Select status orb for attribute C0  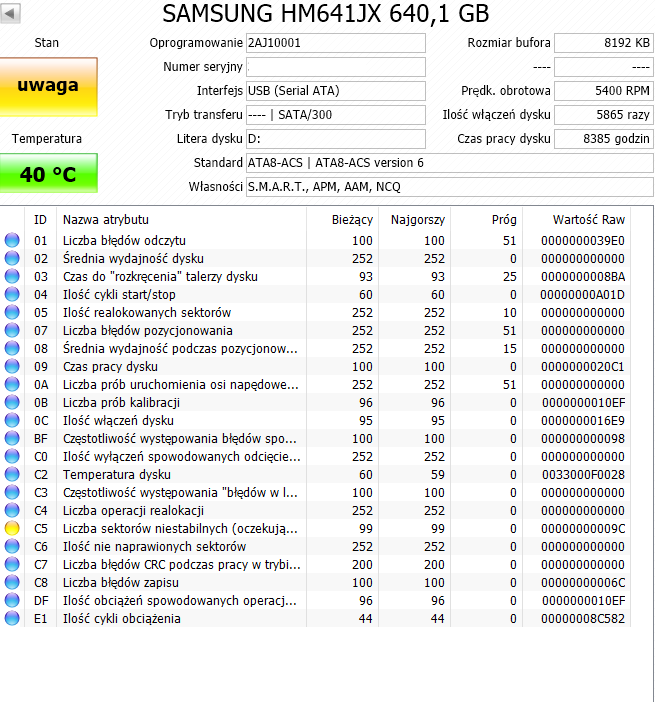(x=12, y=456)
